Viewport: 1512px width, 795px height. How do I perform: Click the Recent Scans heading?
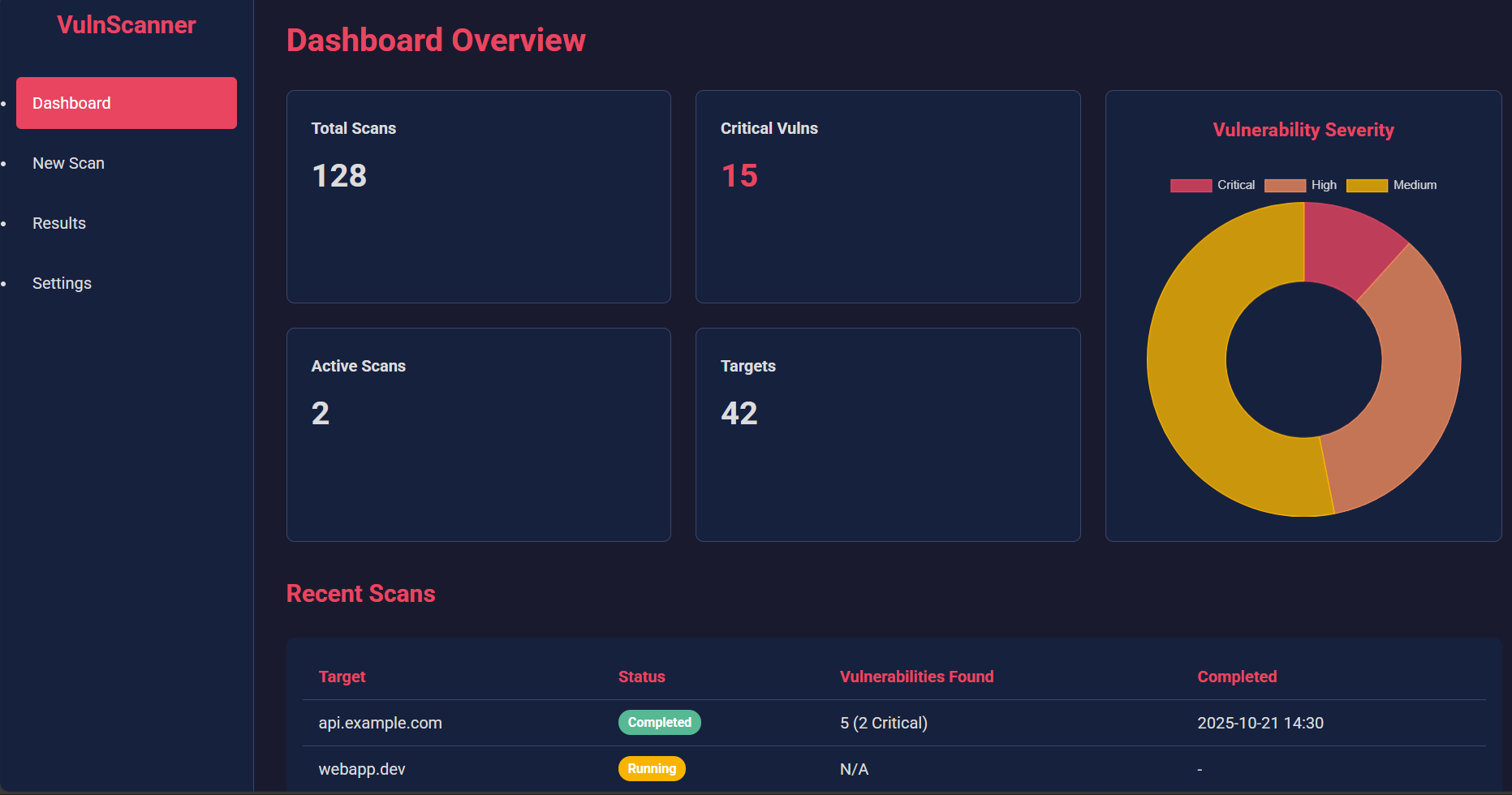coord(361,594)
